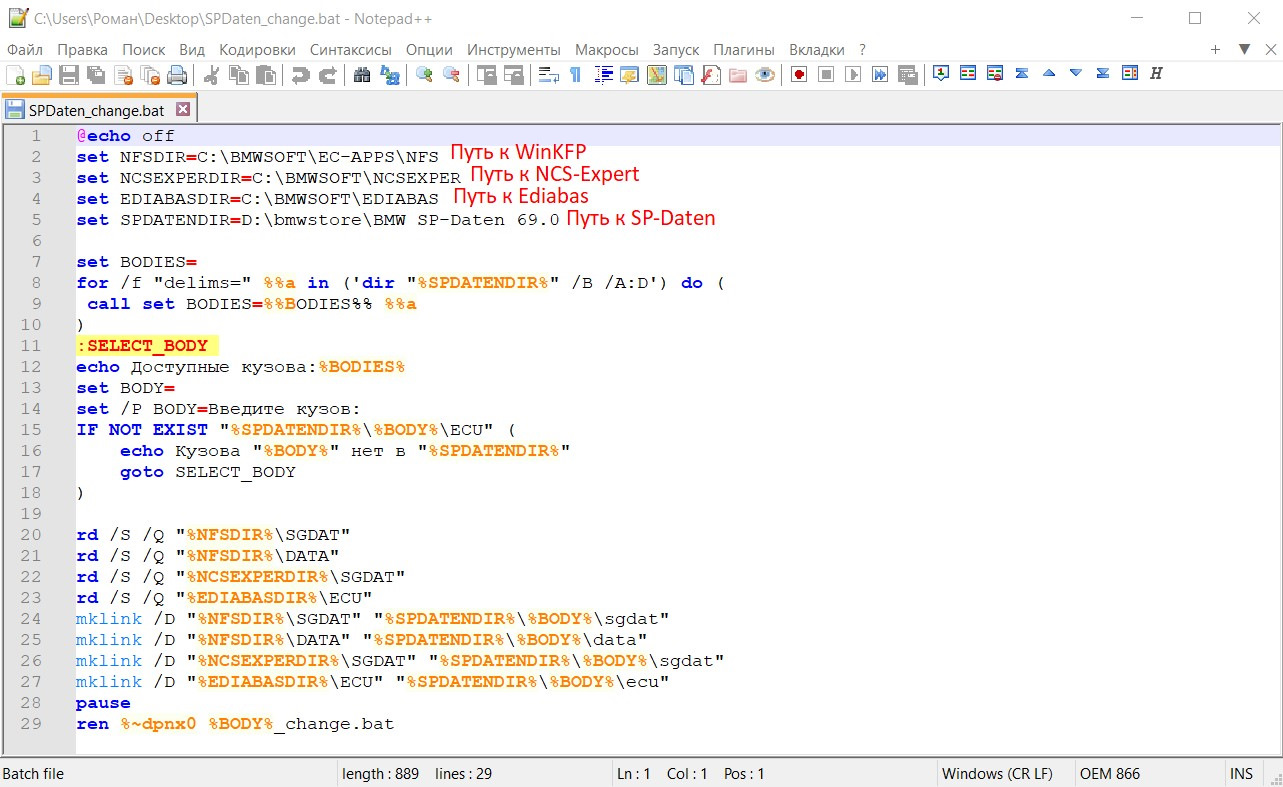The width and height of the screenshot is (1283, 787).
Task: Click the Cut scissors icon
Action: (x=212, y=75)
